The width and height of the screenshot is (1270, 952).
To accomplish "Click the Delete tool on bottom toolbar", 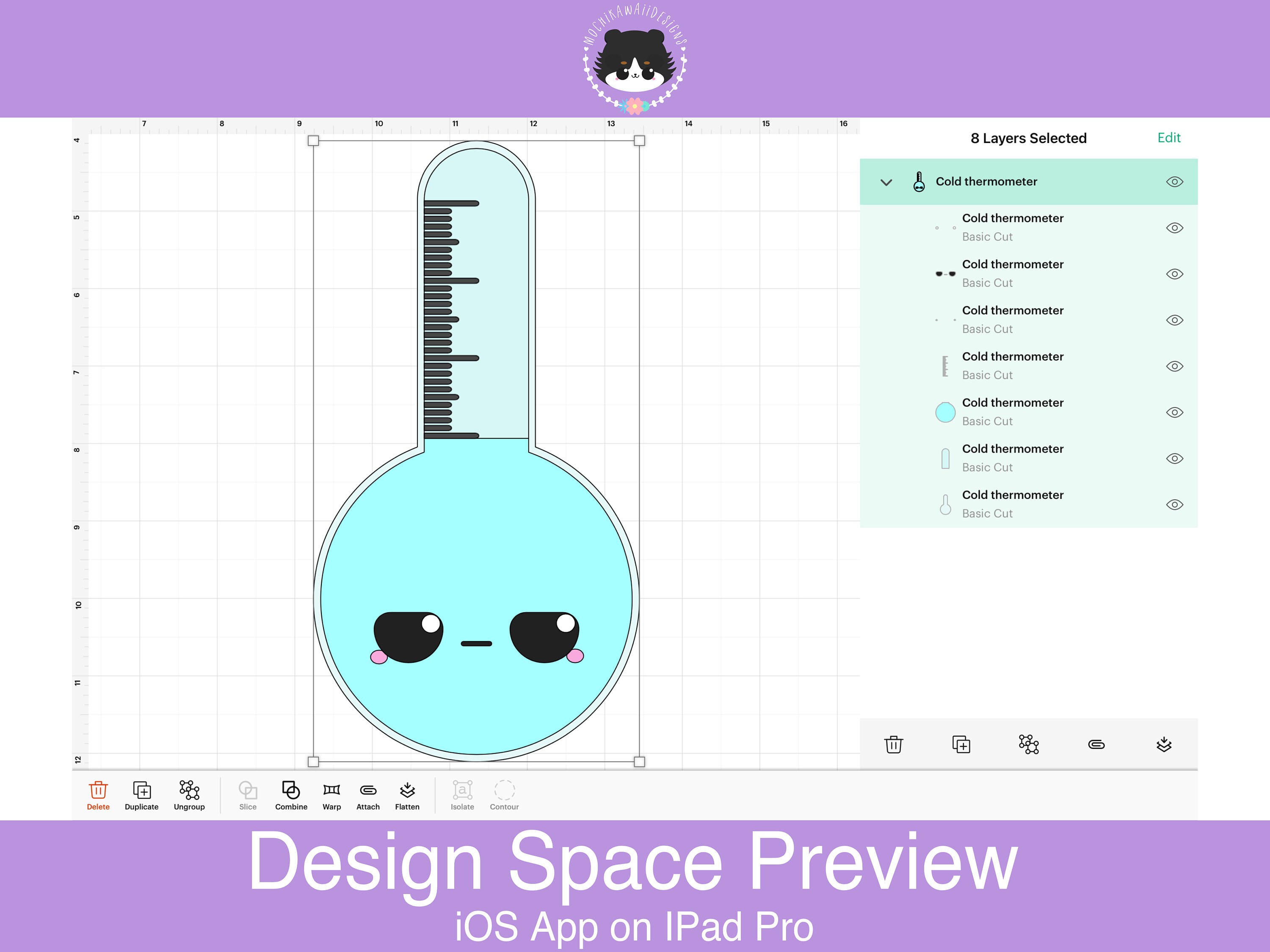I will pos(98,795).
